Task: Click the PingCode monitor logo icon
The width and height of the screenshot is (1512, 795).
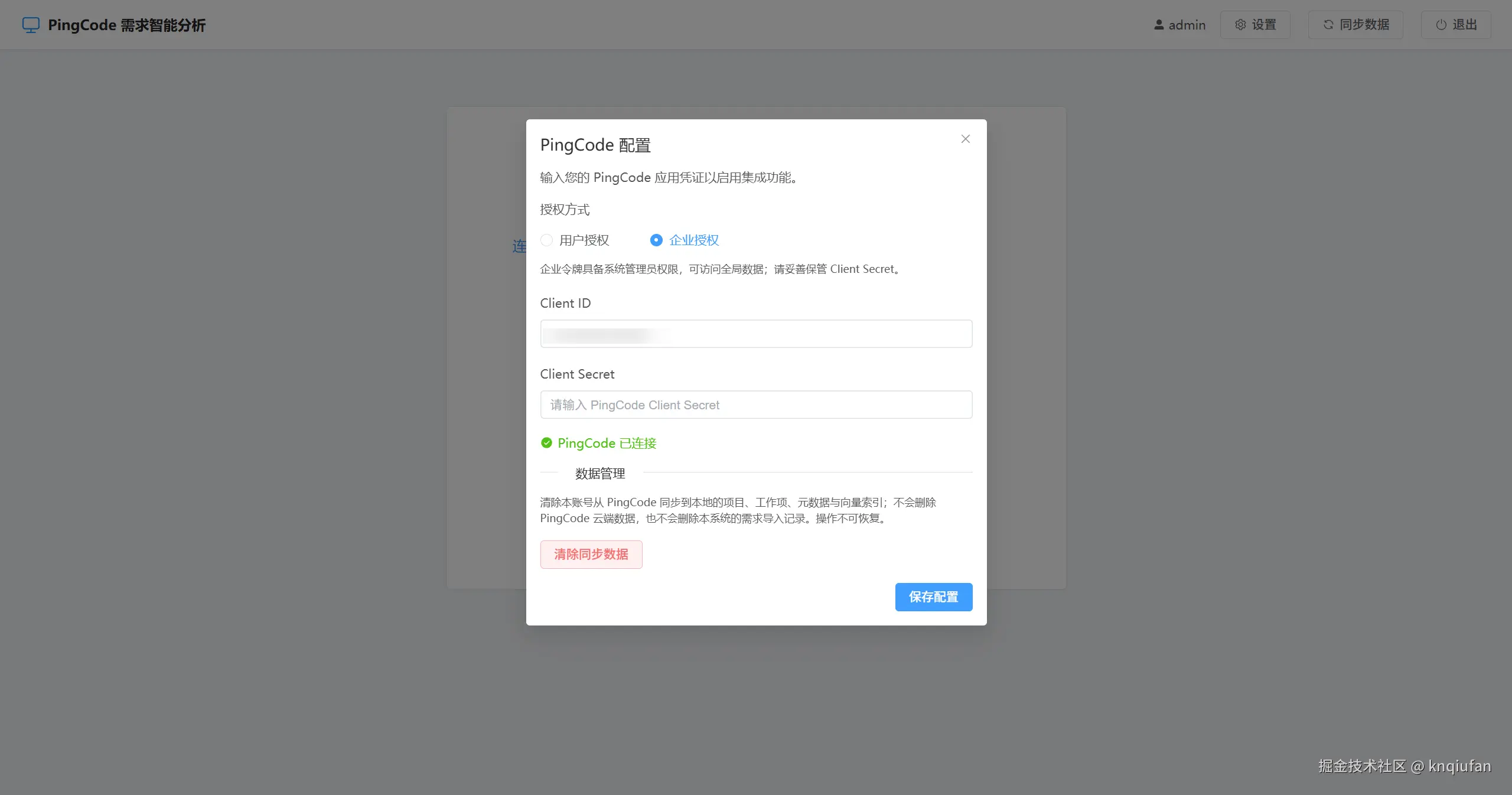Action: coord(31,25)
